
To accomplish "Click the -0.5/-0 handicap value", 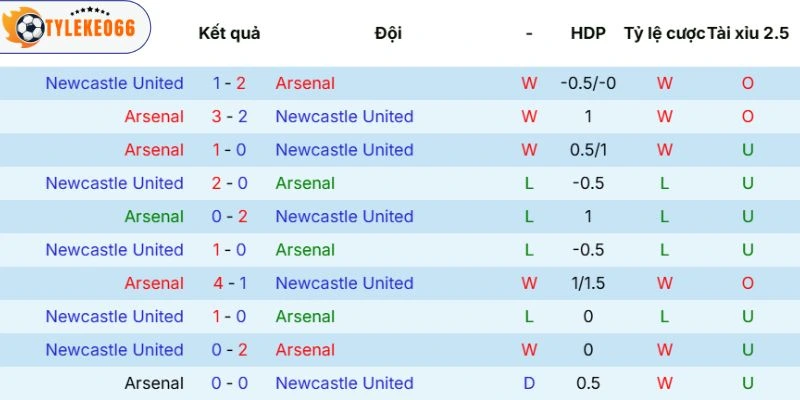I will point(588,83).
